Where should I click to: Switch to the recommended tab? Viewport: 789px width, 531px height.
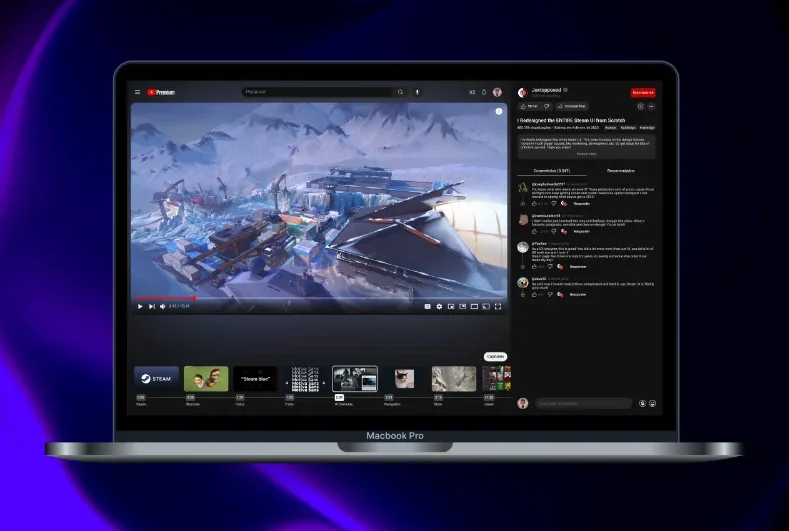pyautogui.click(x=620, y=171)
